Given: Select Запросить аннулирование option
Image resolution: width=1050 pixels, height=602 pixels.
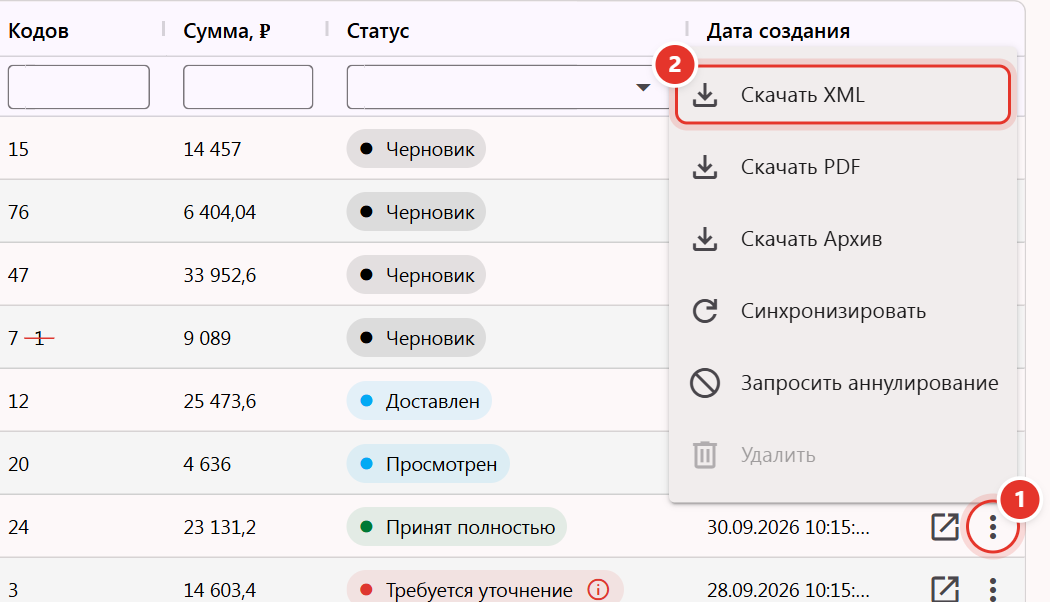Looking at the screenshot, I should tap(842, 383).
